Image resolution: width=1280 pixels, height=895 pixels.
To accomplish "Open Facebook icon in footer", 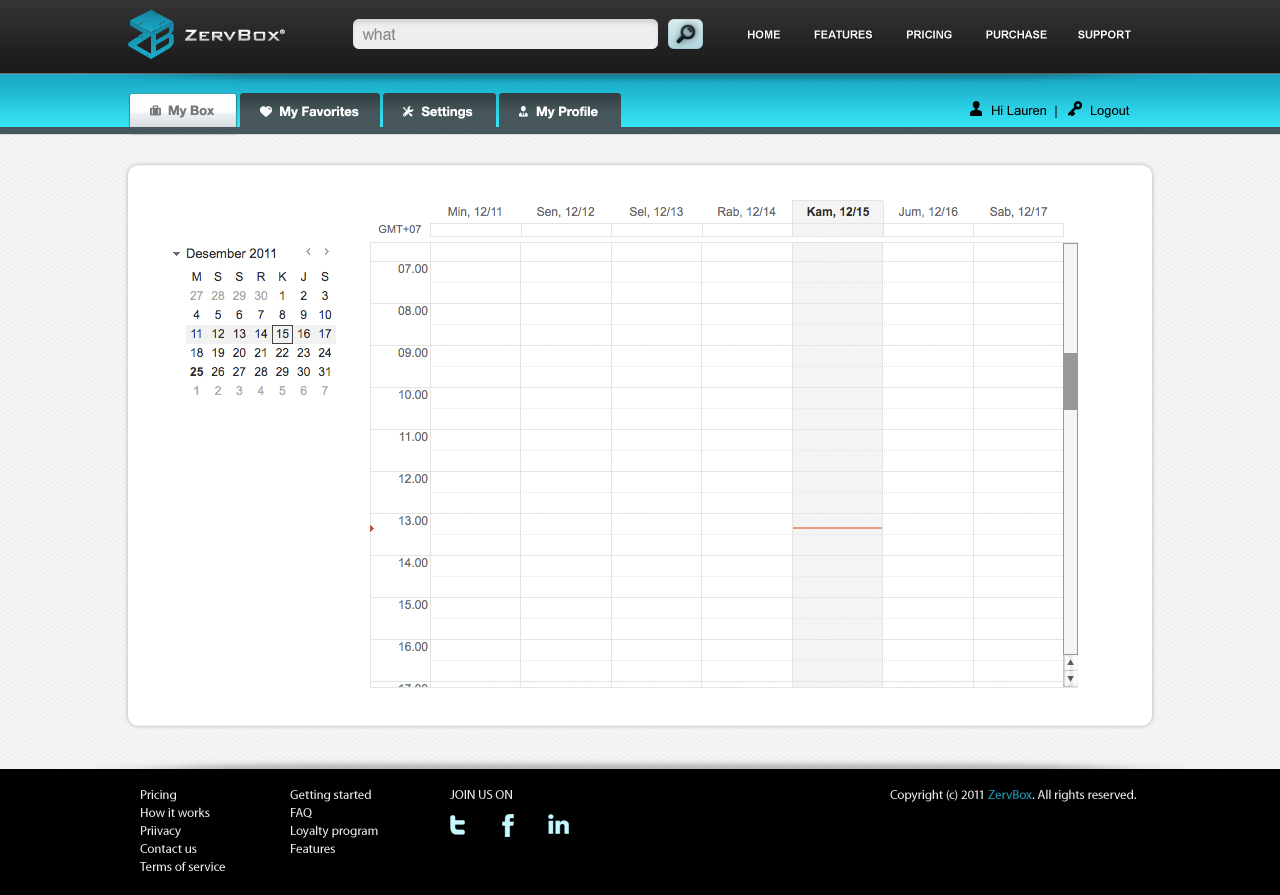I will 508,825.
